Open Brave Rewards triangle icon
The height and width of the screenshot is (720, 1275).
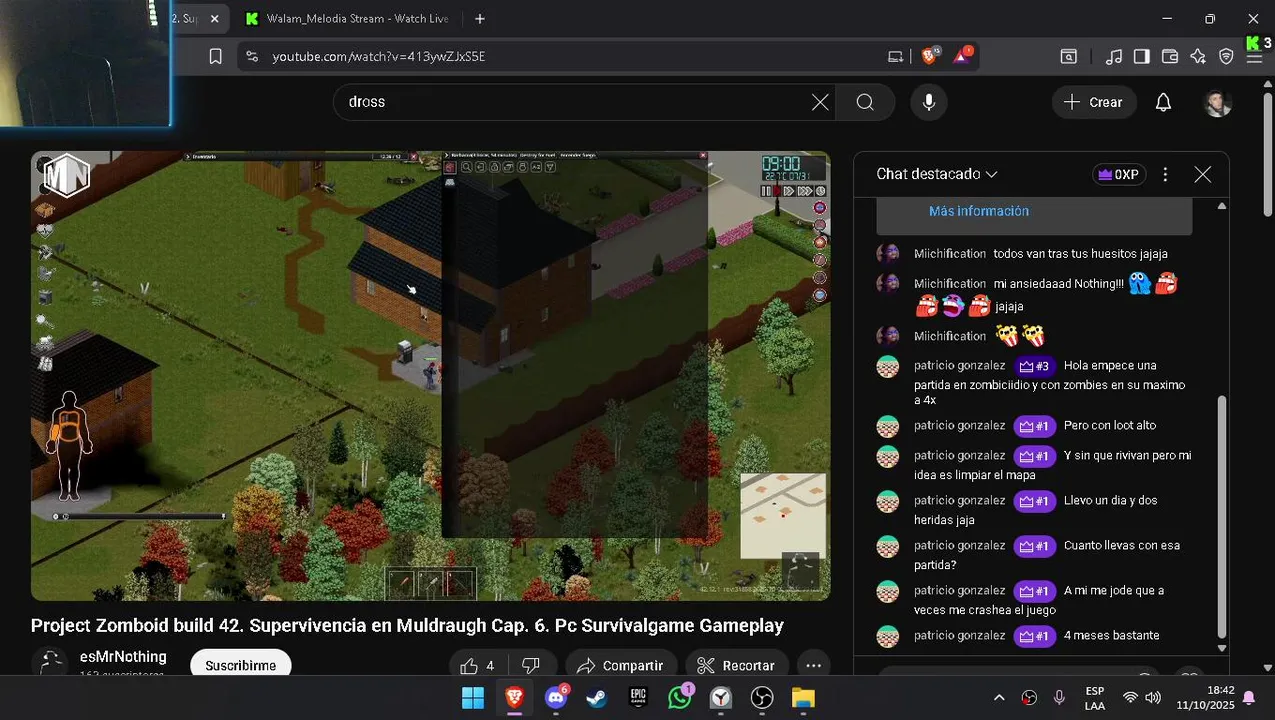pos(962,56)
